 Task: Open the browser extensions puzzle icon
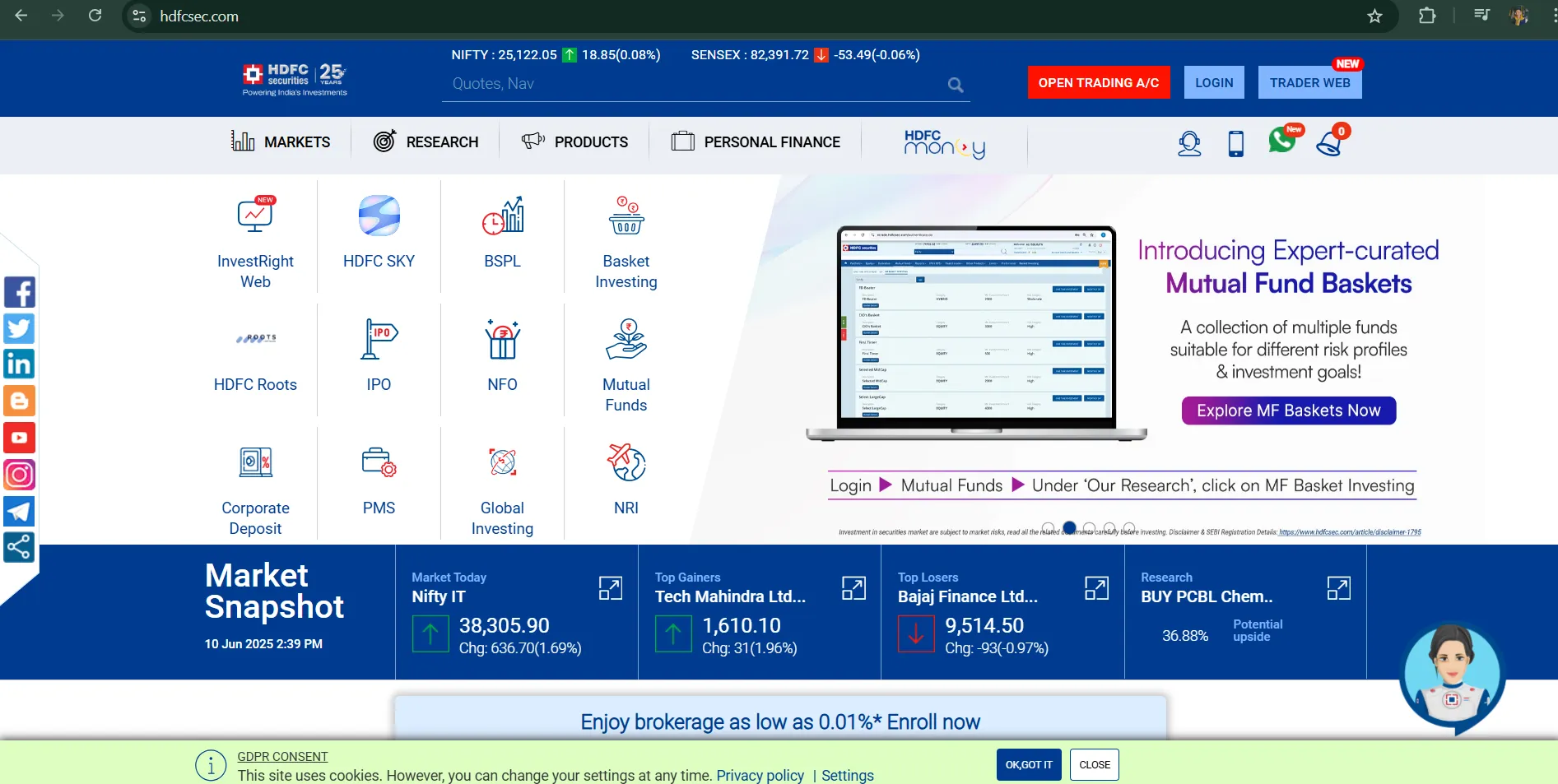(x=1427, y=16)
